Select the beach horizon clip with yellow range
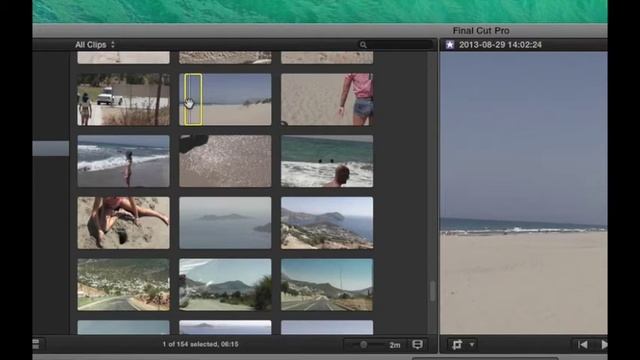 tap(225, 99)
